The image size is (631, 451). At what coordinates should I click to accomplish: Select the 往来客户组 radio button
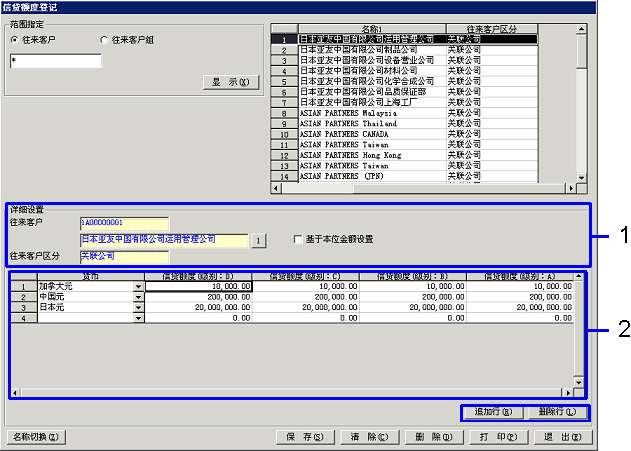104,39
